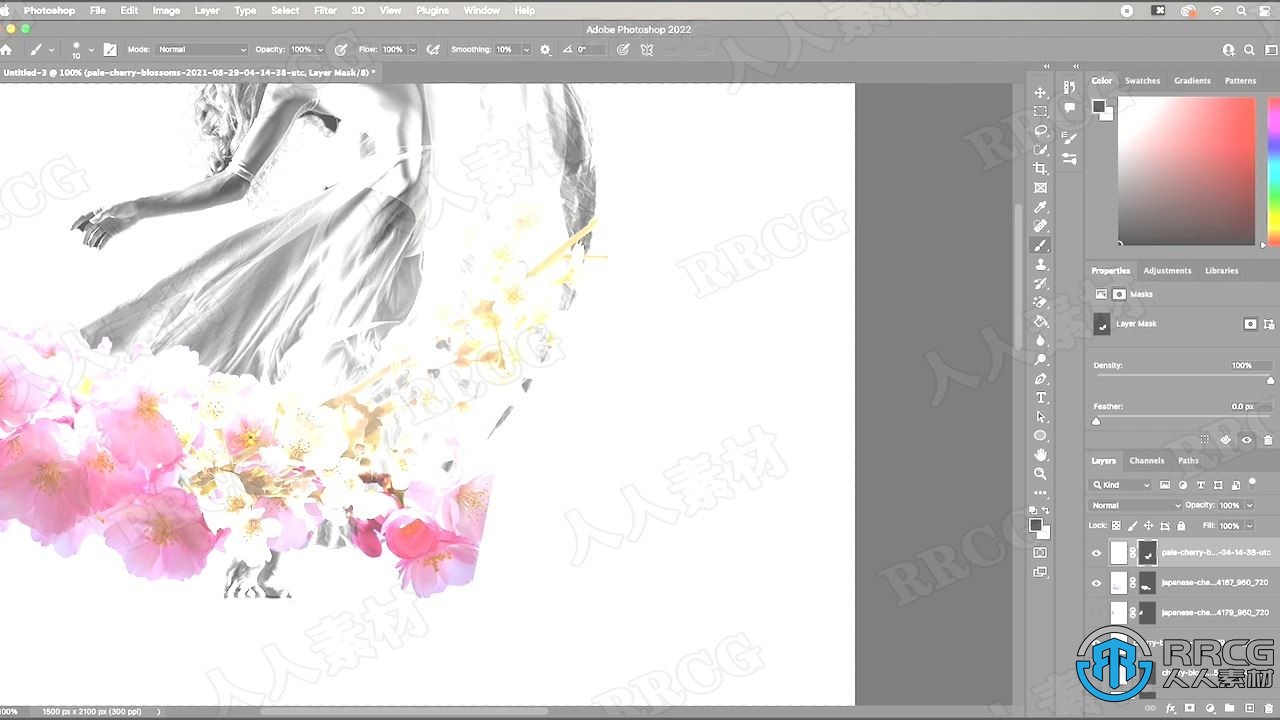This screenshot has height=720, width=1280.
Task: Toggle Brush Settings panel button
Action: click(110, 49)
